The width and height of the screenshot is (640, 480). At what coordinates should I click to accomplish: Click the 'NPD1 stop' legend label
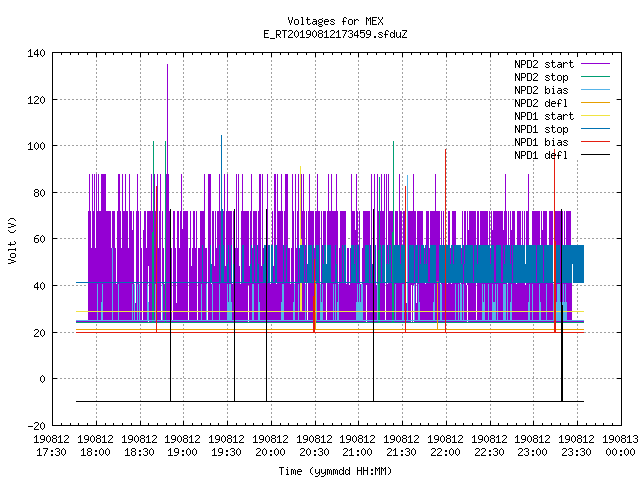coord(541,129)
